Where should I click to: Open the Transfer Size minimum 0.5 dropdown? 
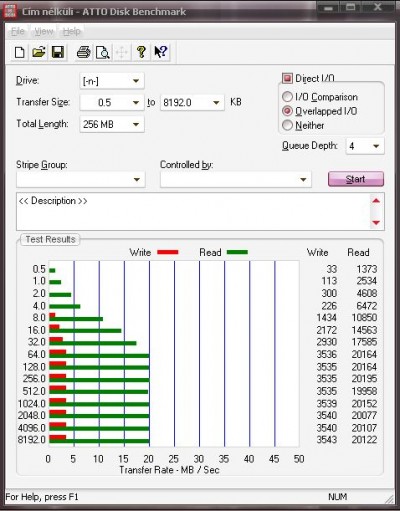click(112, 102)
